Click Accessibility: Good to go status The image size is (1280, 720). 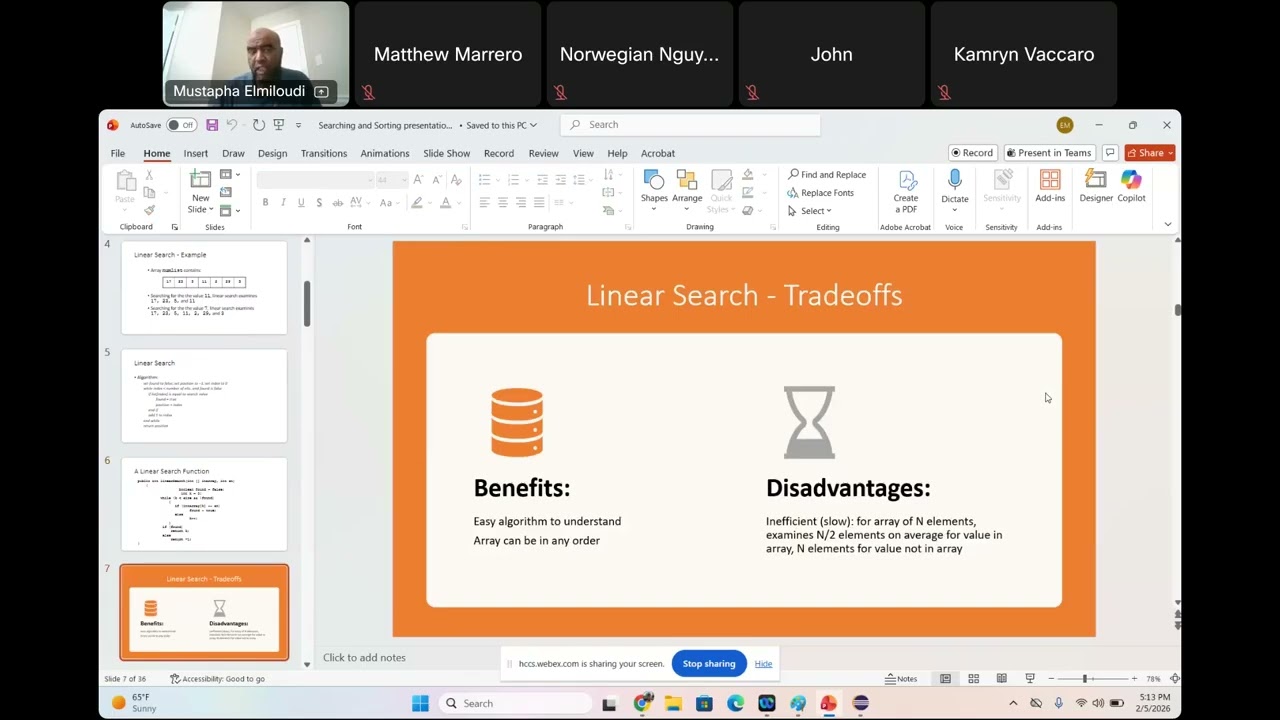pos(218,679)
